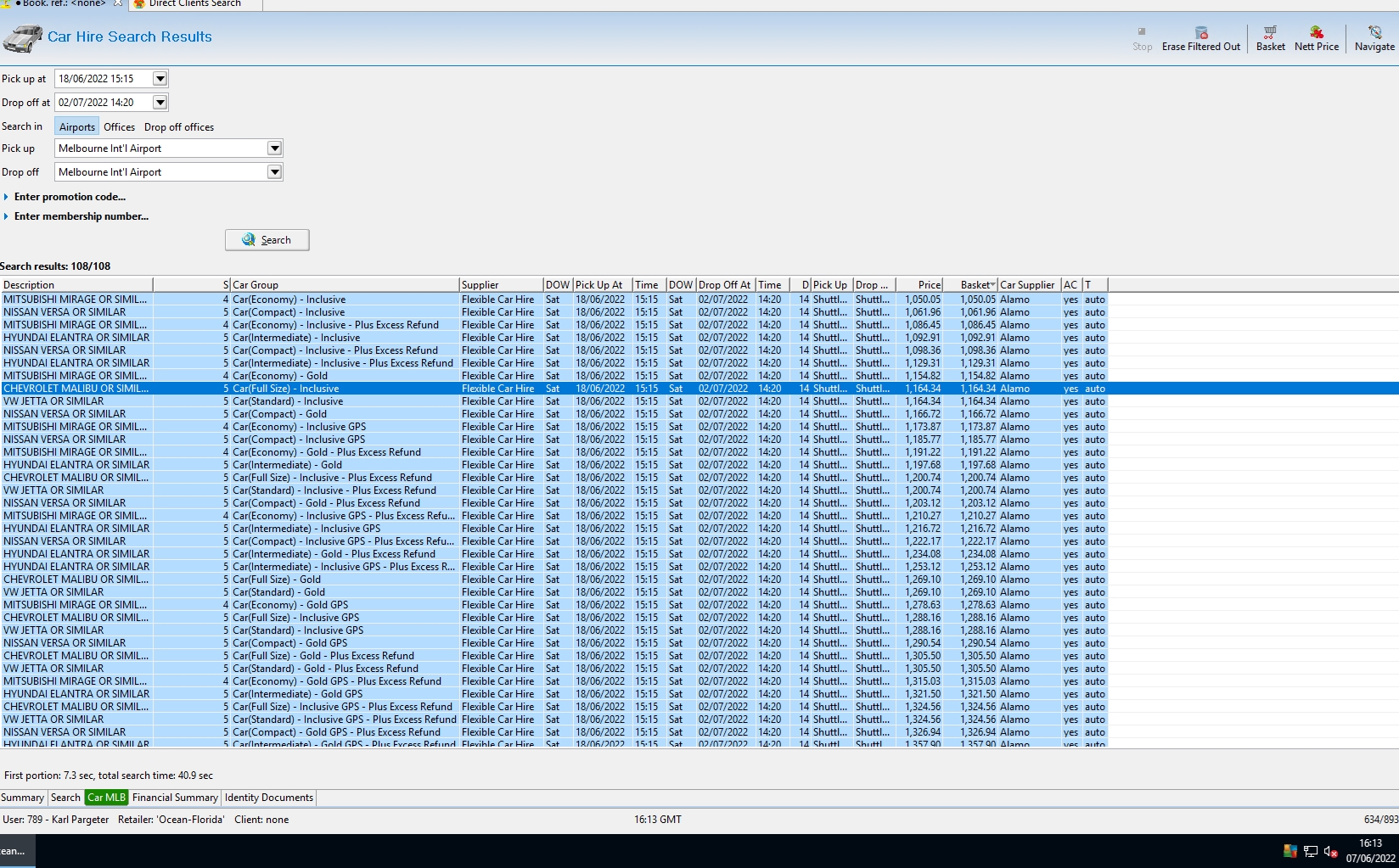Viewport: 1399px width, 868px height.
Task: Open the Identity Documents tab
Action: pos(269,798)
